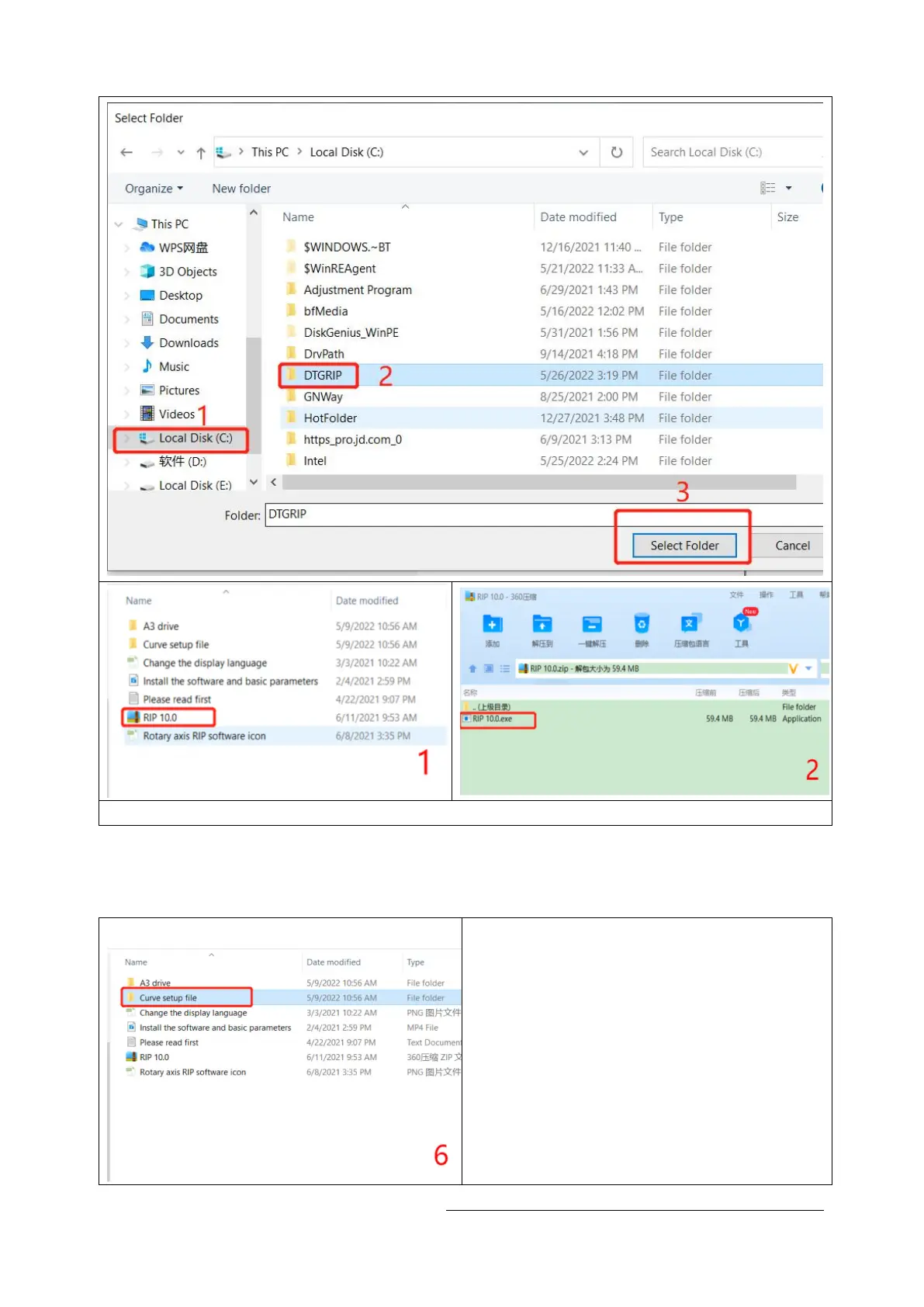Go up one level with up arrow
Viewport: 924px width, 1307px height.
pyautogui.click(x=201, y=153)
